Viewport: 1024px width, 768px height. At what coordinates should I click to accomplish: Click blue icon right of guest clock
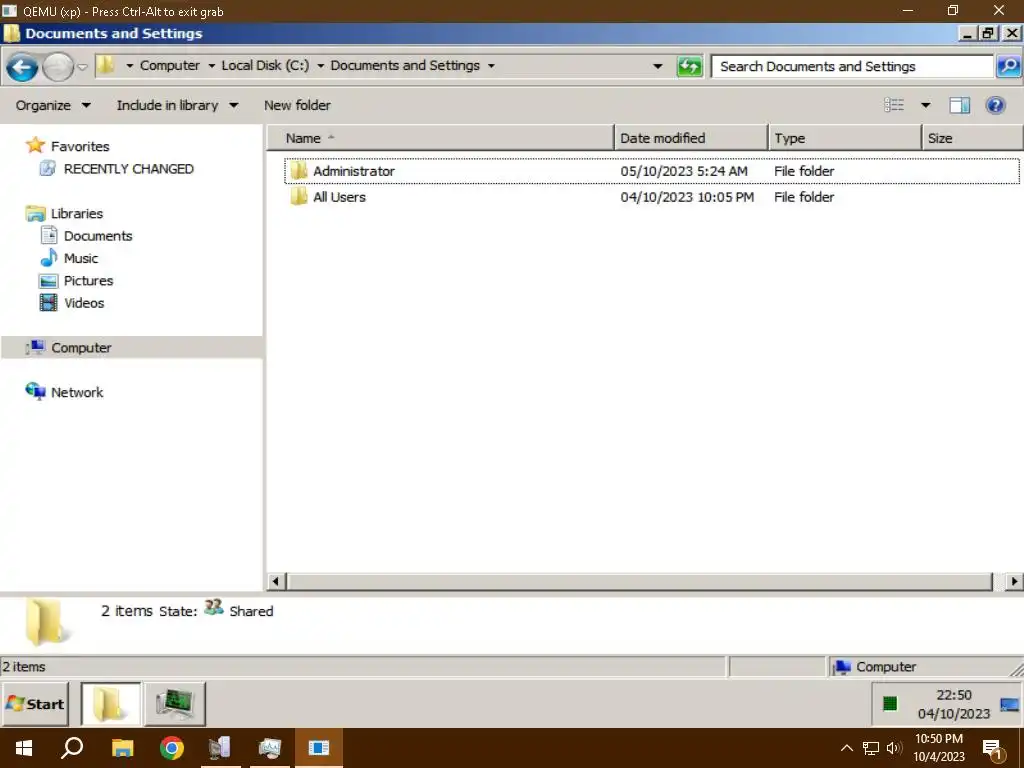(x=1009, y=705)
